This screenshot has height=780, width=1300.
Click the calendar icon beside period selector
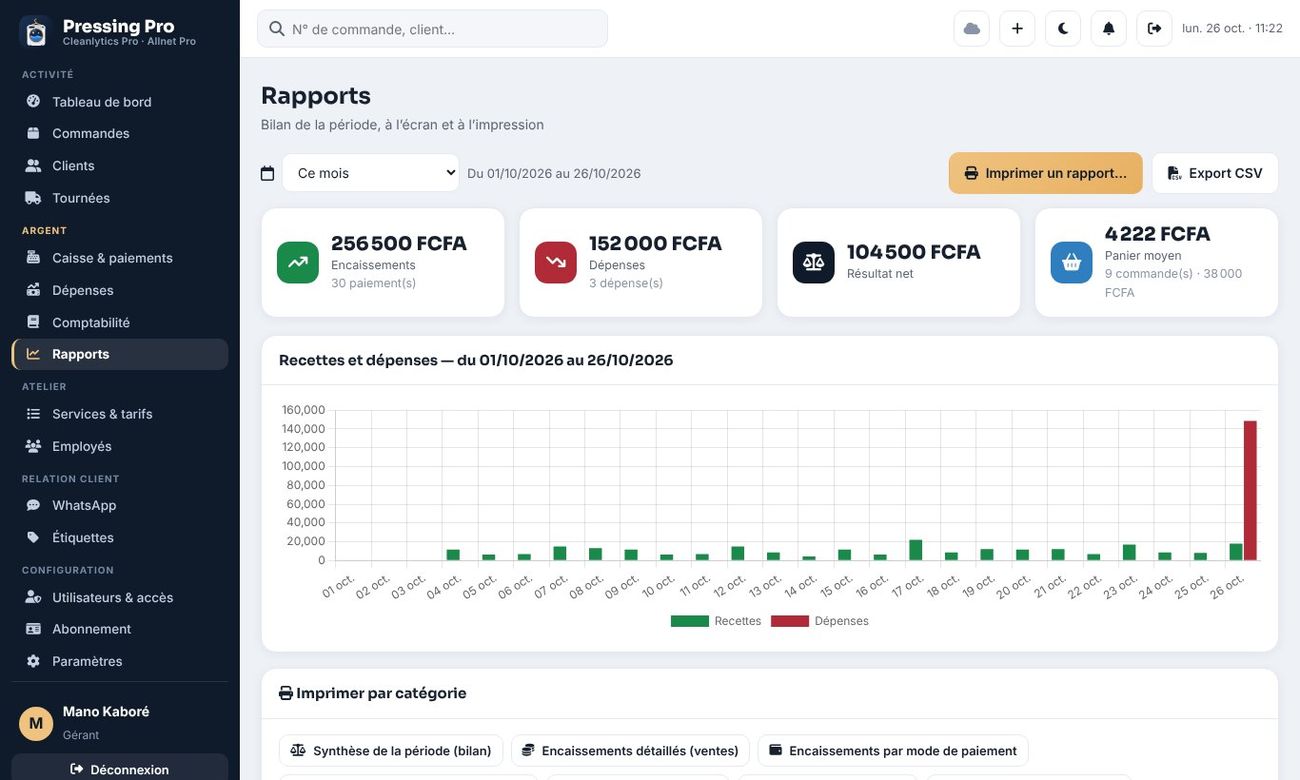coord(267,173)
